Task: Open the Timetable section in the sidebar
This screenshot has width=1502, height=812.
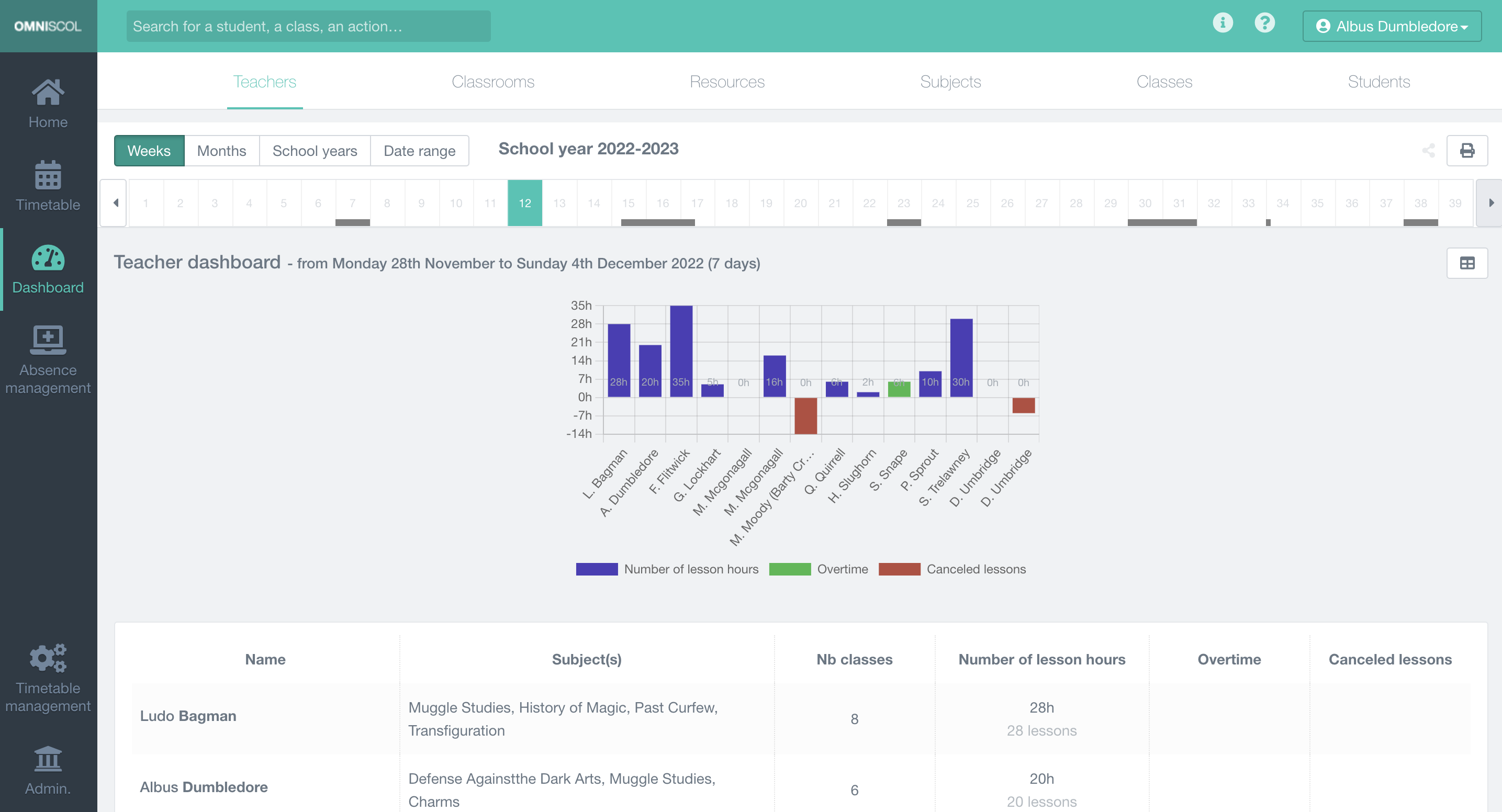Action: click(x=48, y=187)
